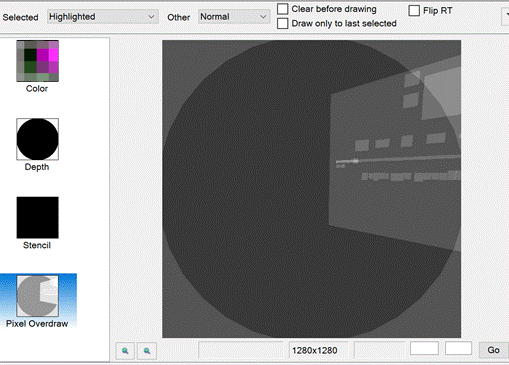509x365 pixels.
Task: Select the Color render target thumbnail
Action: pos(38,61)
